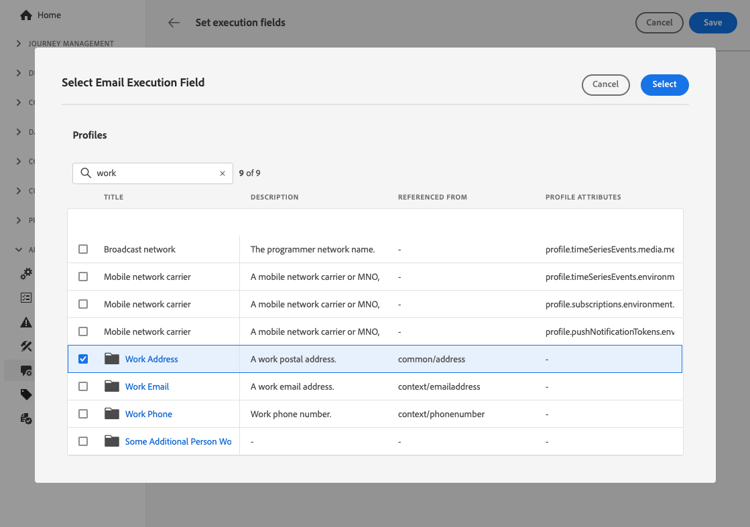Cancel the Select Email Execution Field dialog

click(605, 85)
